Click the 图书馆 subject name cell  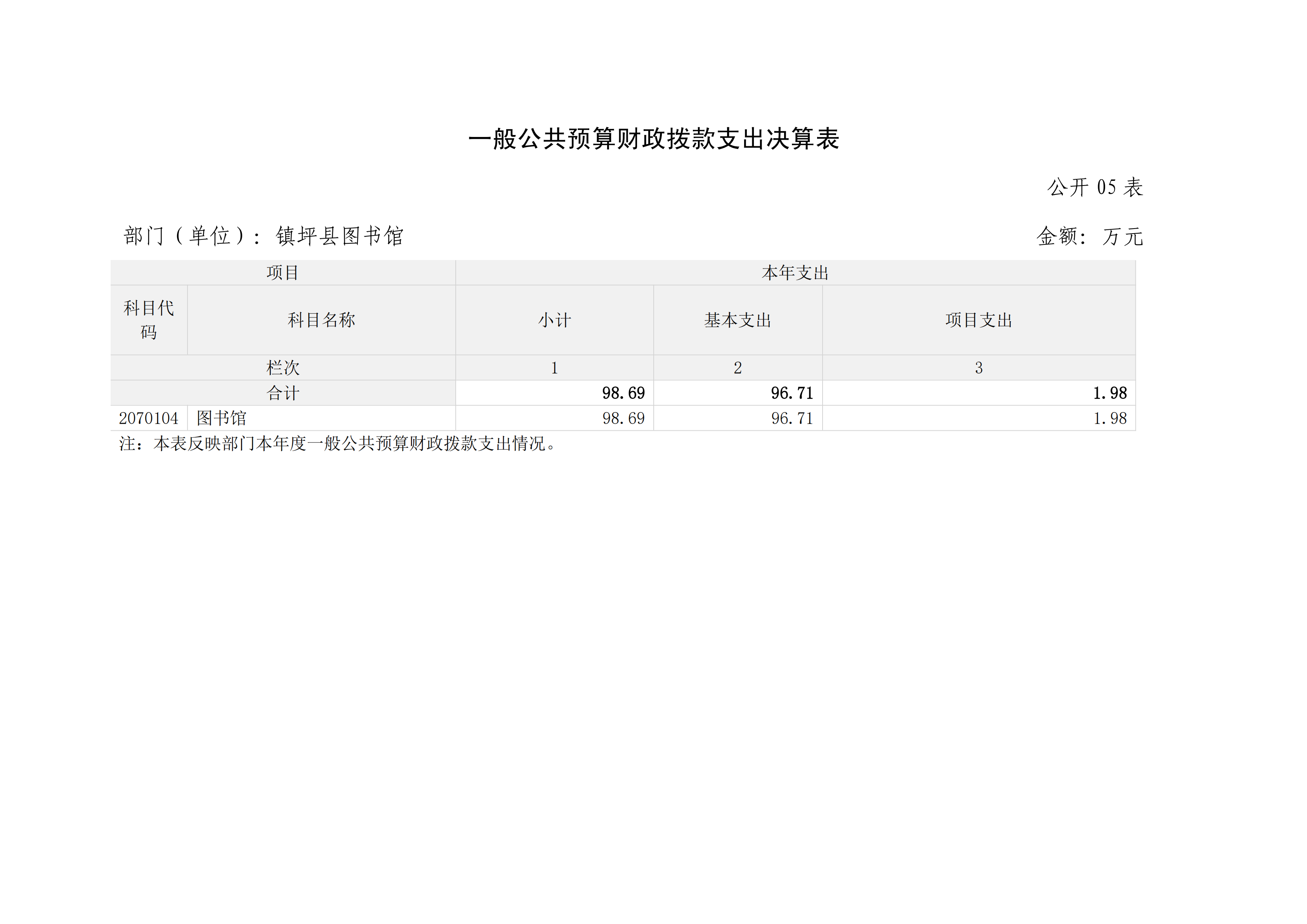[x=322, y=418]
